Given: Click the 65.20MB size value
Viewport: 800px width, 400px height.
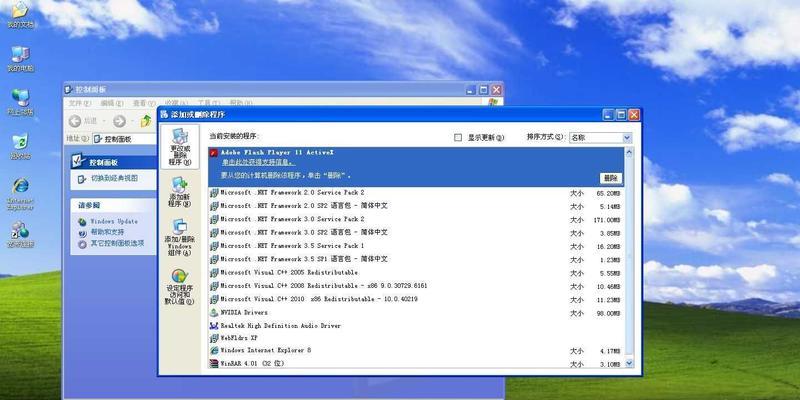Looking at the screenshot, I should tap(608, 193).
